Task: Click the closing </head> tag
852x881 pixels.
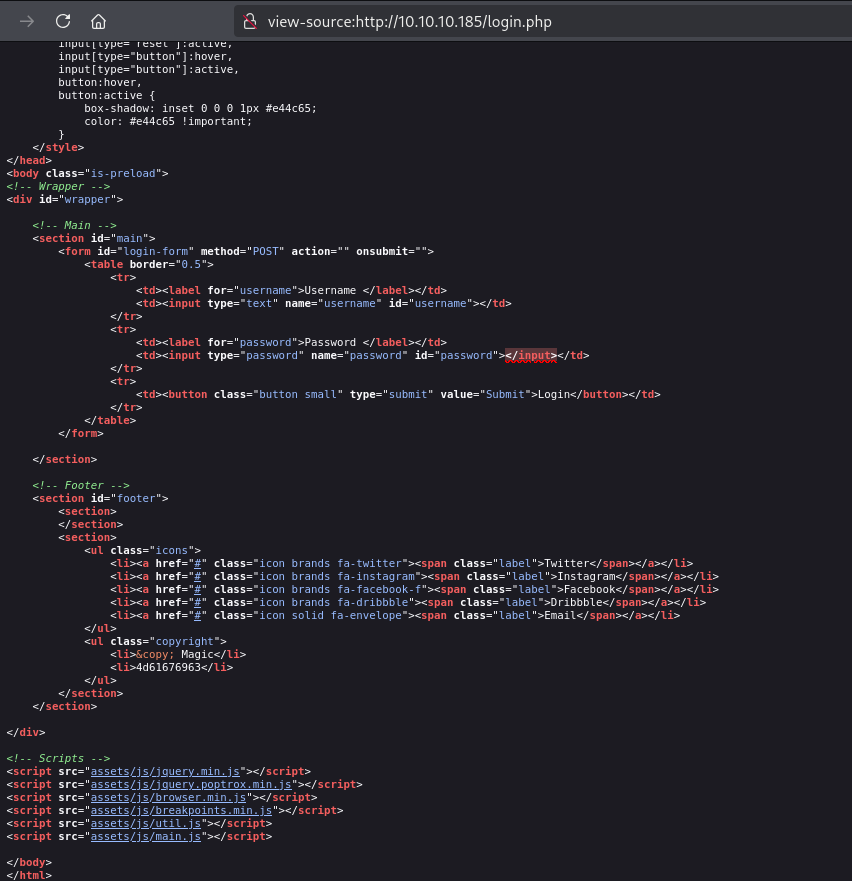Action: click(x=29, y=160)
